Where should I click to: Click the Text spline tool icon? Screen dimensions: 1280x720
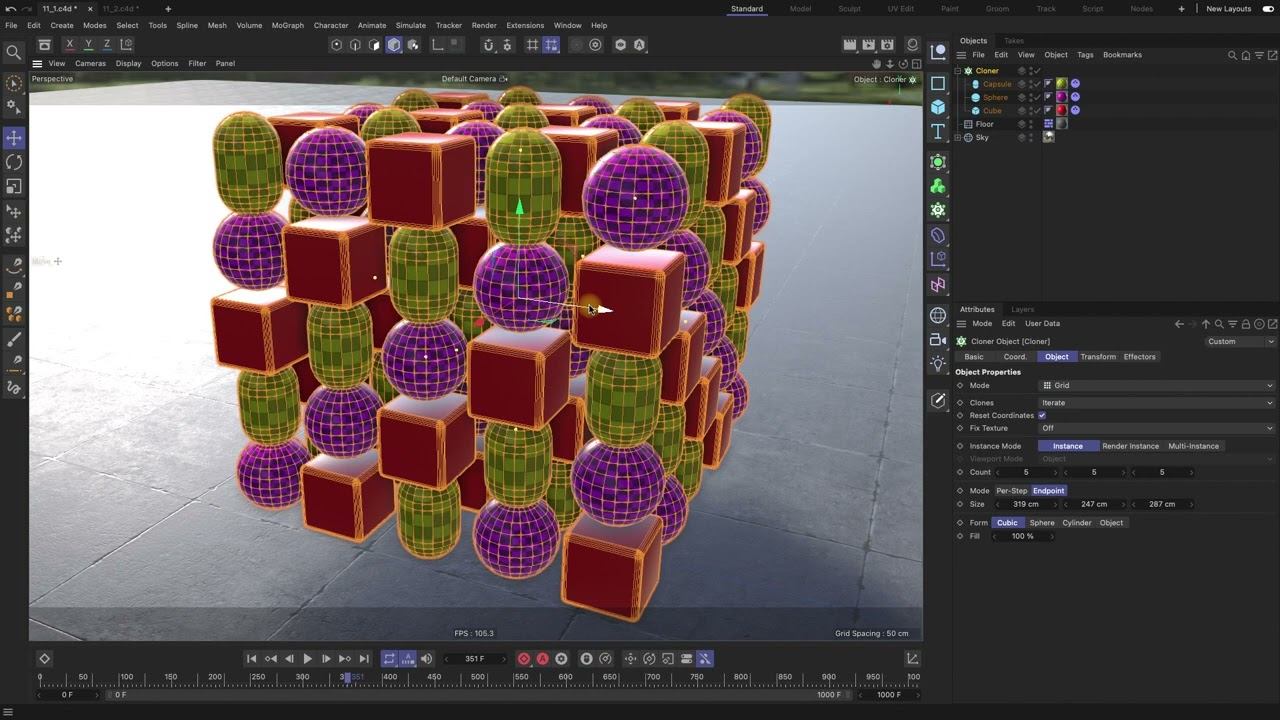938,132
